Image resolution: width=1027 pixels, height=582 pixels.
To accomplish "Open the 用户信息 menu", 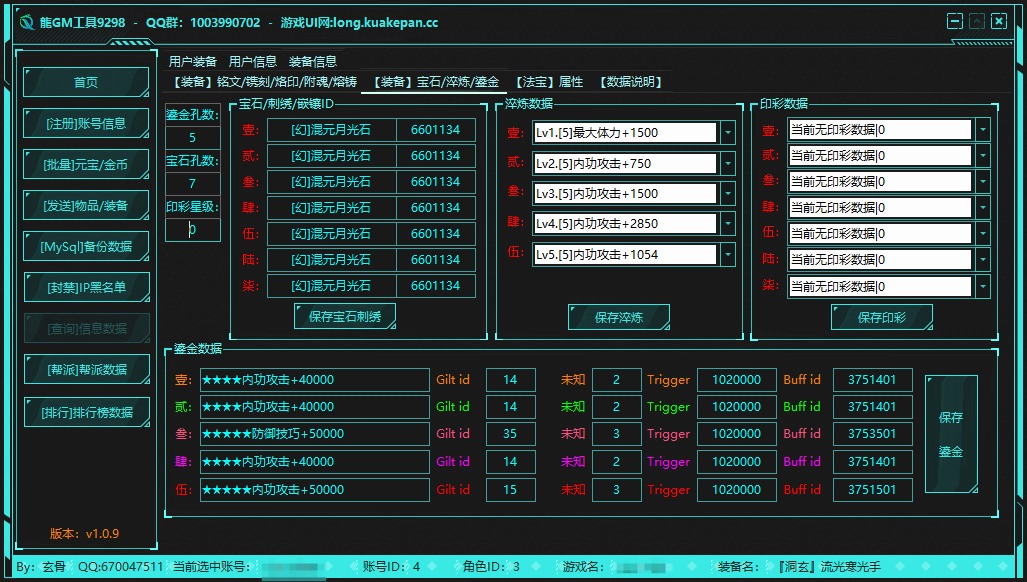I will (x=252, y=61).
